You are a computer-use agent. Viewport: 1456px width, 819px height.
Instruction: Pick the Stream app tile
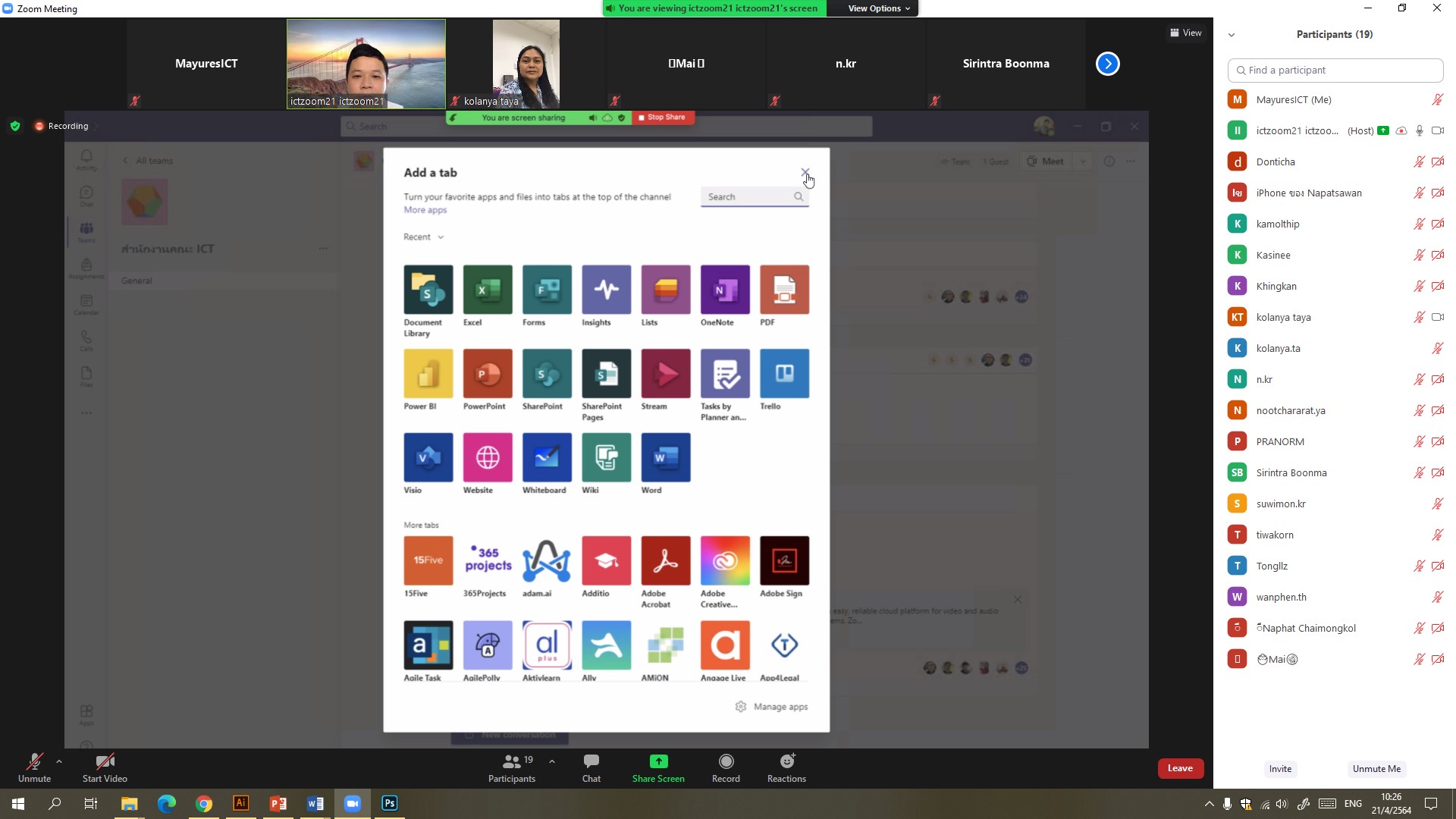coord(666,374)
